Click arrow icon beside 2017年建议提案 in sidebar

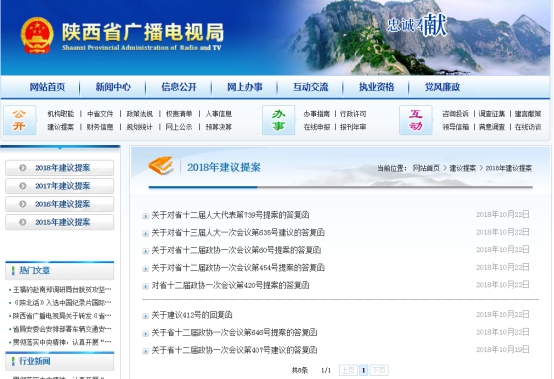coord(23,186)
